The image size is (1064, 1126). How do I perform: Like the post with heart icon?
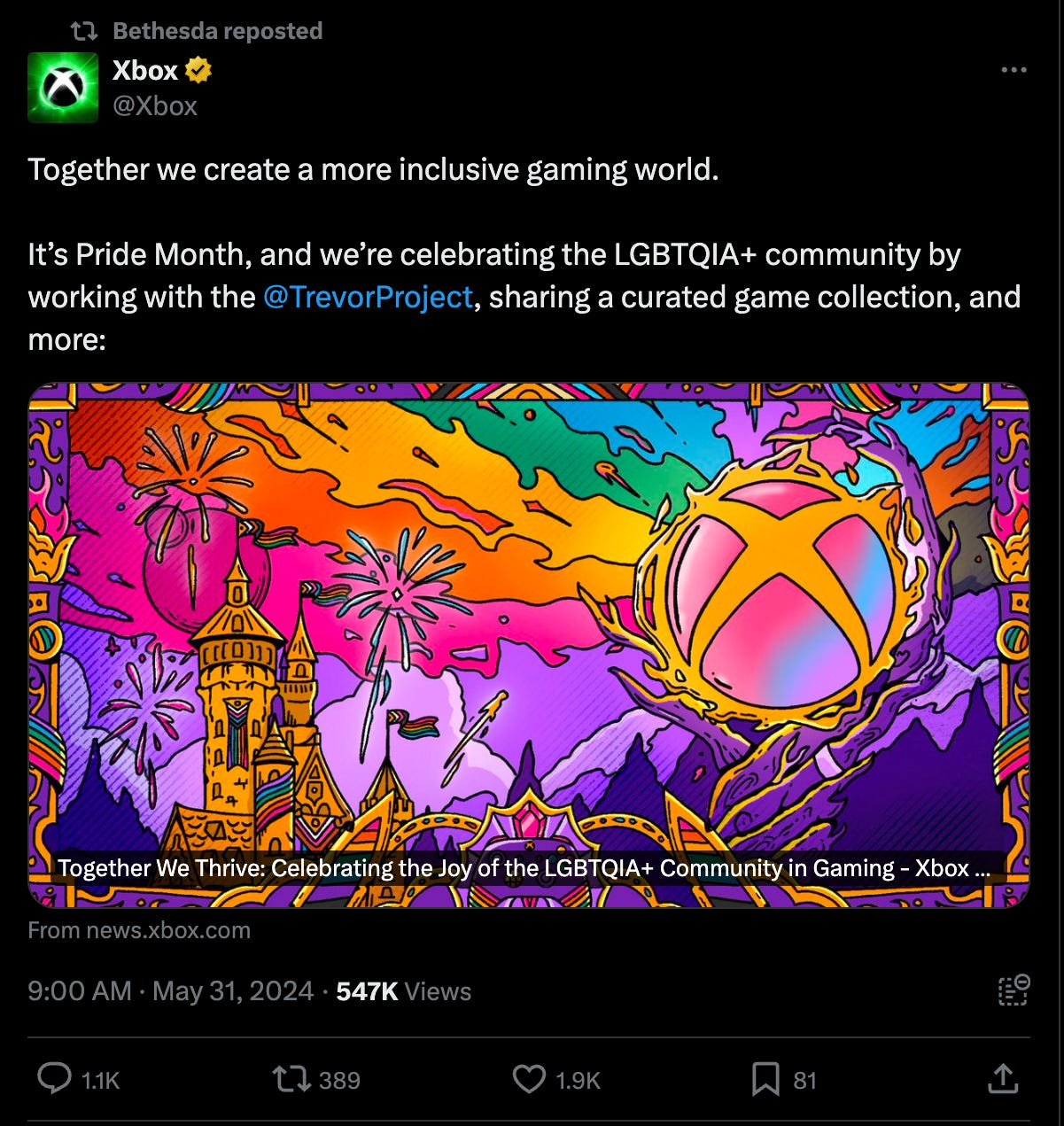point(529,1079)
